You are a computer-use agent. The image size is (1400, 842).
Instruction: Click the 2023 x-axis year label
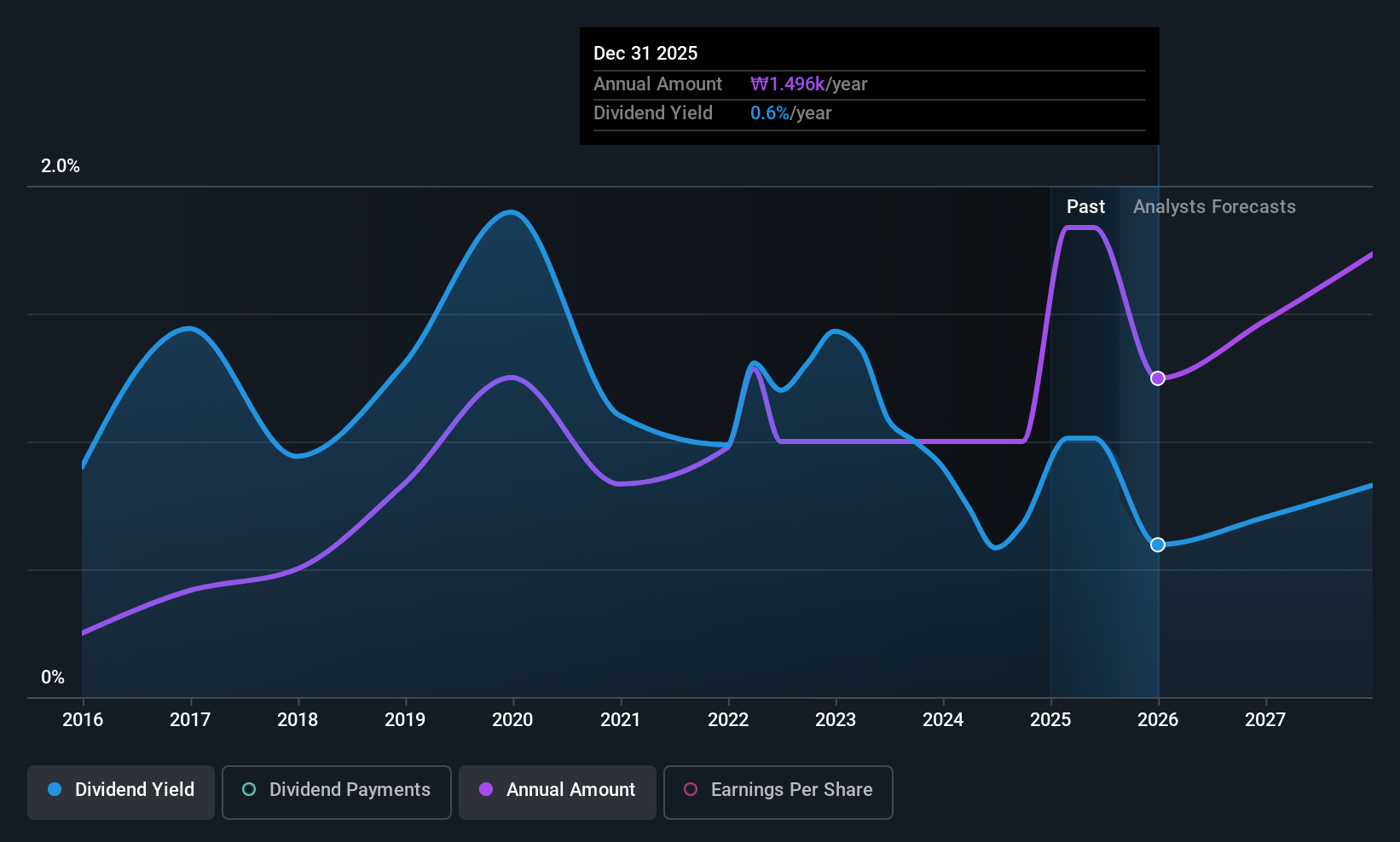836,720
